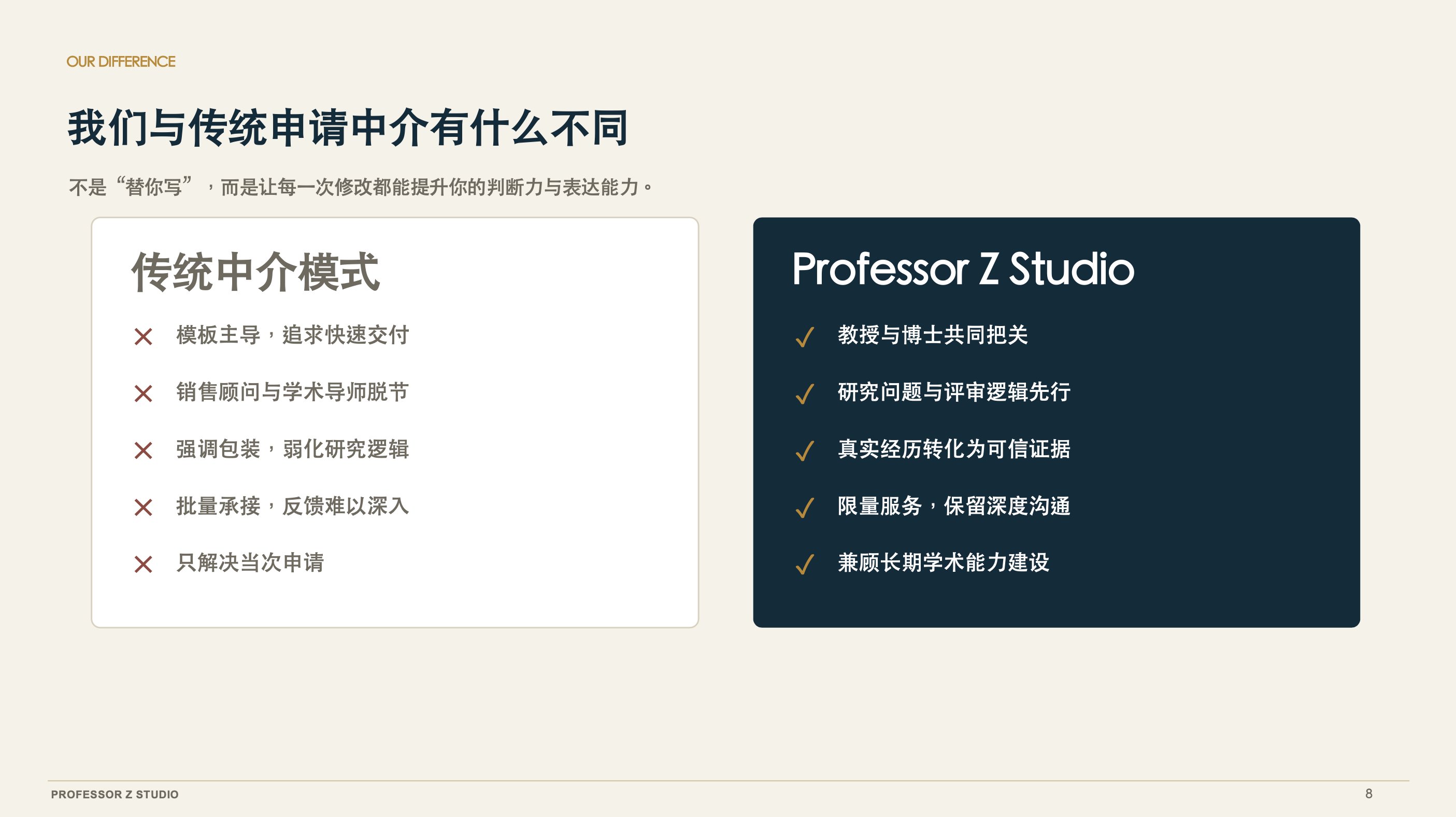1456x817 pixels.
Task: Click the gold checkmark beside 兼顾长期学术能力建设
Action: coord(805,564)
